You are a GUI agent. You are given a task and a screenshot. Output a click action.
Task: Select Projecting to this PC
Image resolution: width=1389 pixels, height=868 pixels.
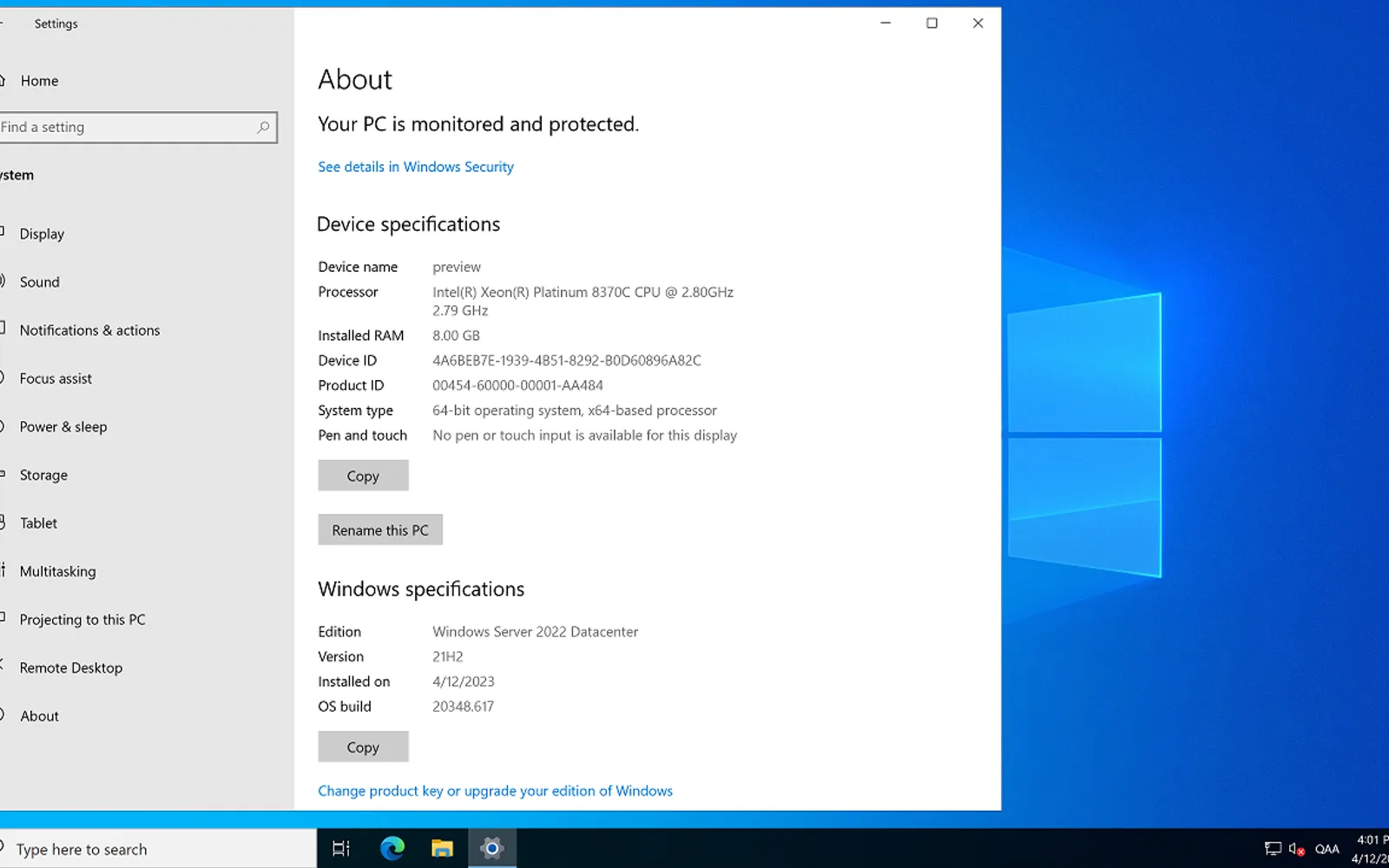click(82, 620)
